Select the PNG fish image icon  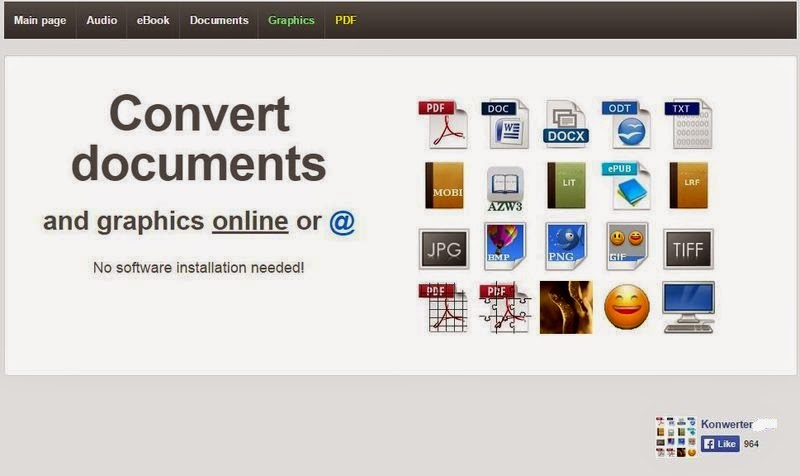coord(566,246)
